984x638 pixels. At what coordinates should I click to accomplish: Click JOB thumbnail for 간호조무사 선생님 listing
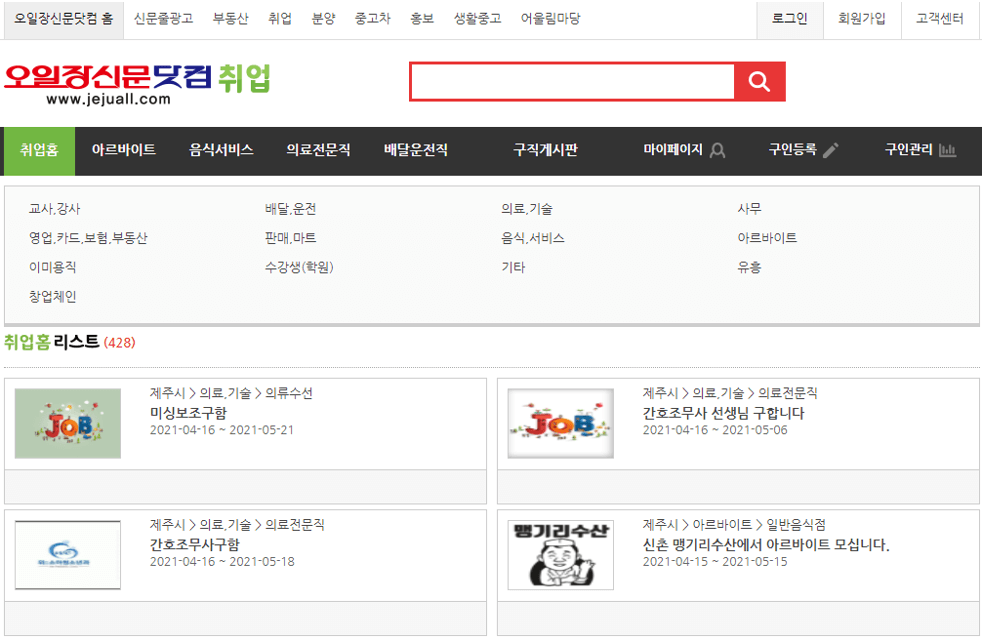pos(560,423)
